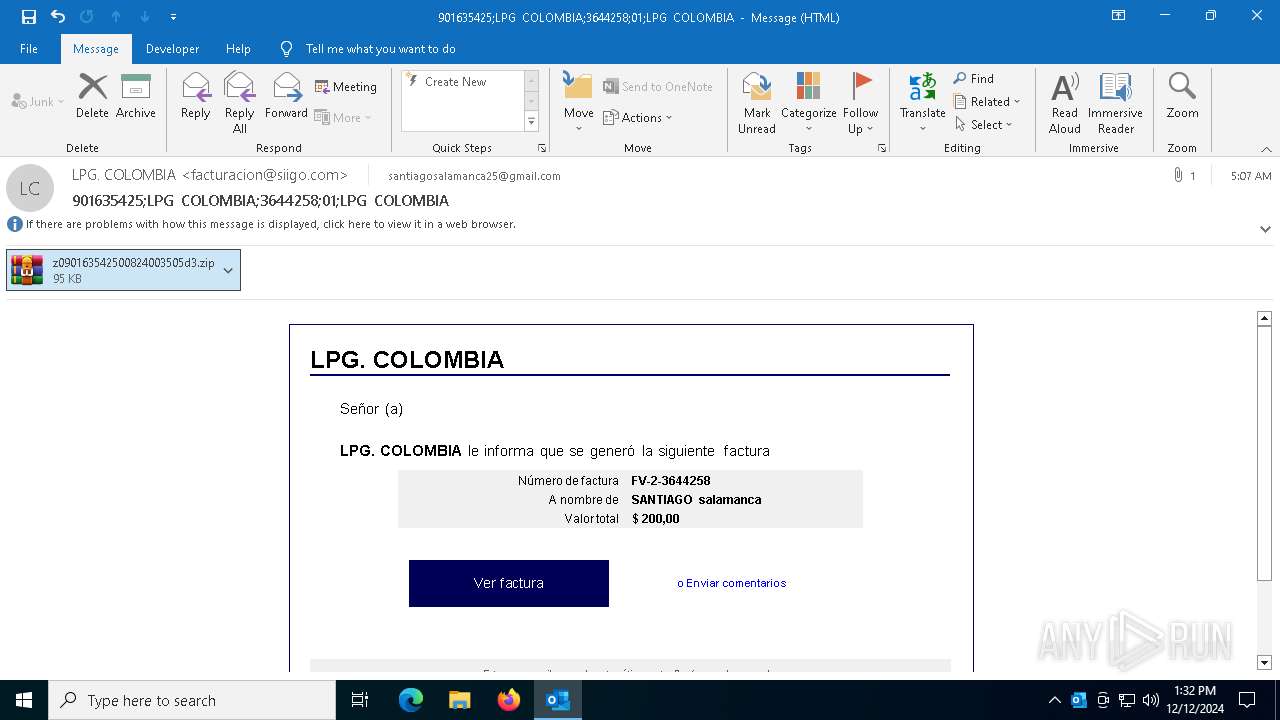Viewport: 1280px width, 720px height.
Task: Click the view in web browser info bar
Action: [x=270, y=224]
